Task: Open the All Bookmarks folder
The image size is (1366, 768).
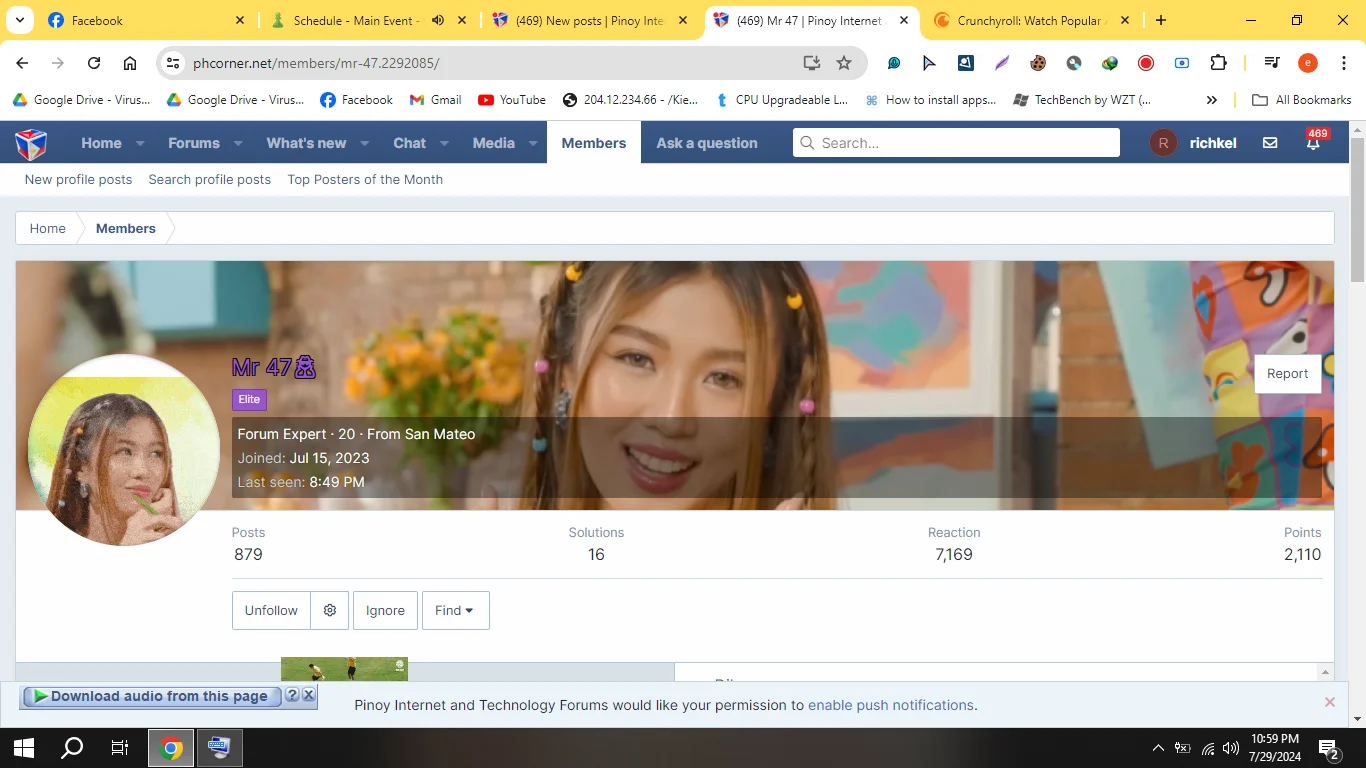Action: (1302, 100)
